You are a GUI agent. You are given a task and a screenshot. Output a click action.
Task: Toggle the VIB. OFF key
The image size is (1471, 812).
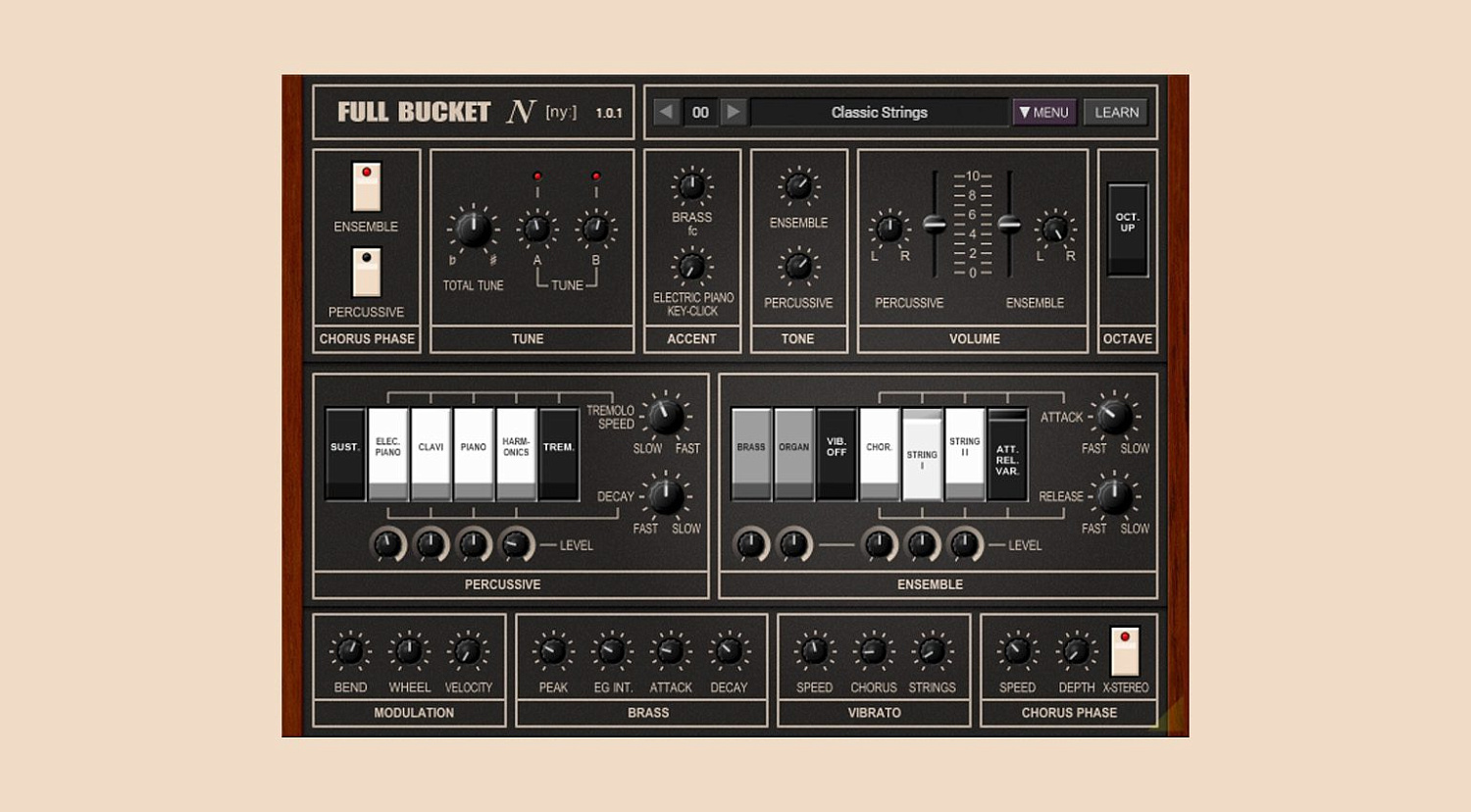(837, 454)
